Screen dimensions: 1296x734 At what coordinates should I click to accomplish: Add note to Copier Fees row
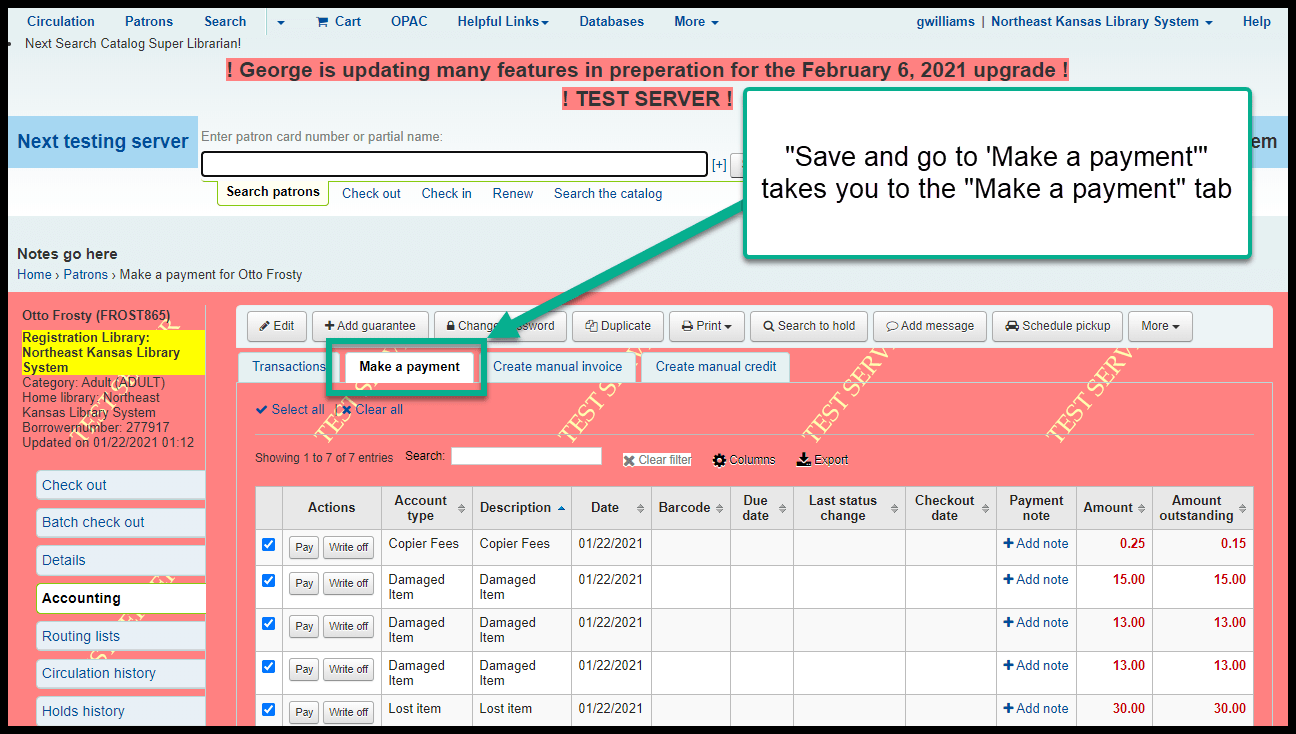coord(1036,544)
